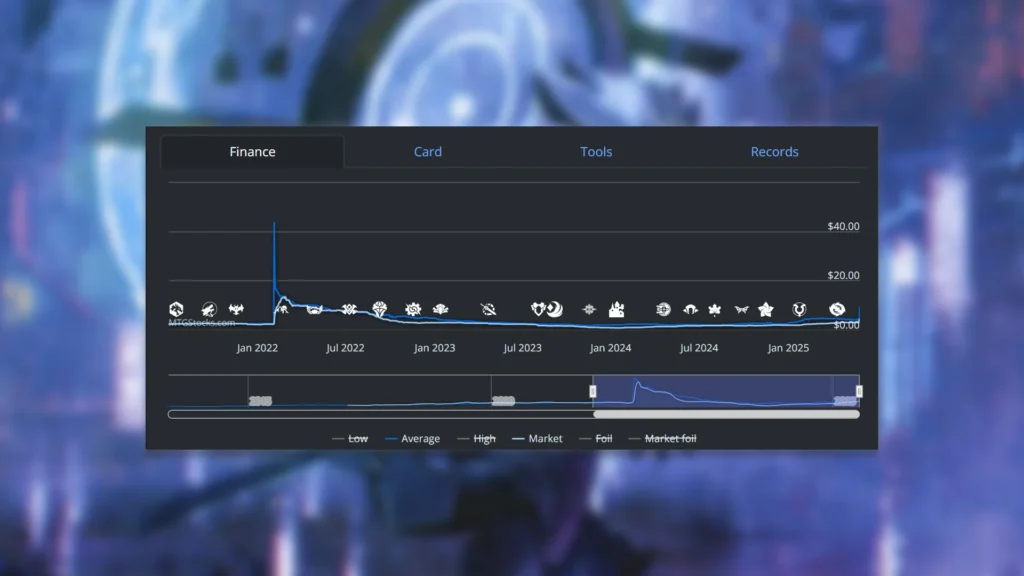Screen dimensions: 1024x576
Task: Select the gem-shaped set symbol after Jul 2022
Action: pos(380,309)
